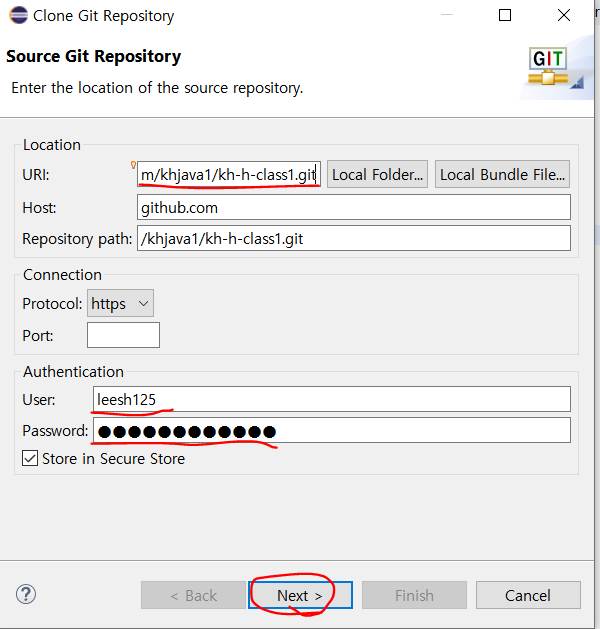Click the 'Password:' label

pos(55,430)
